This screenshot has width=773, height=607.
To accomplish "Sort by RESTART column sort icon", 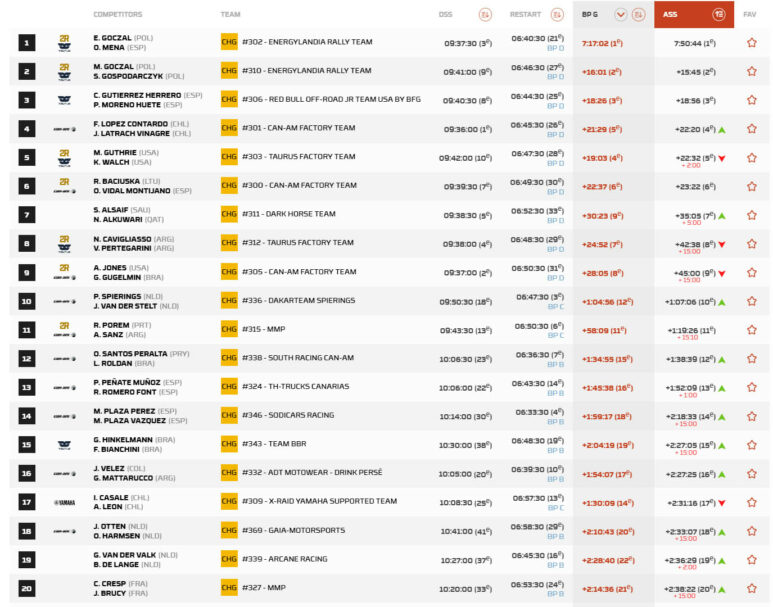I will point(558,14).
